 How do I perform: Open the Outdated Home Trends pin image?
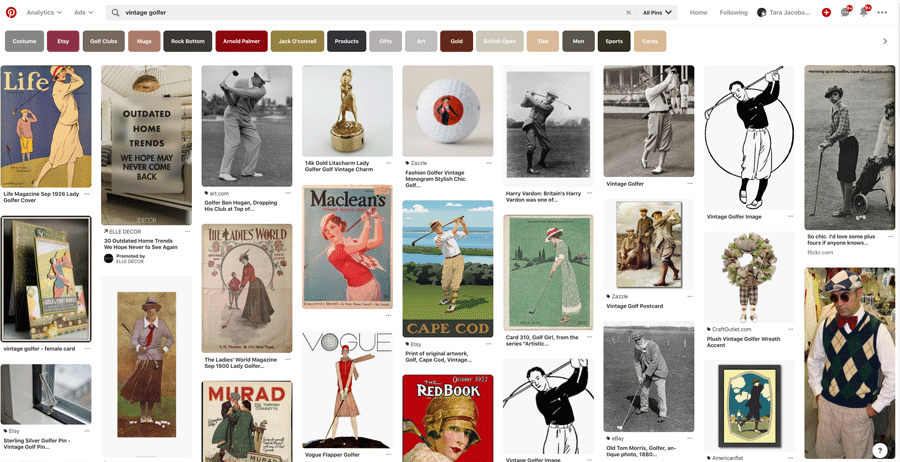146,145
